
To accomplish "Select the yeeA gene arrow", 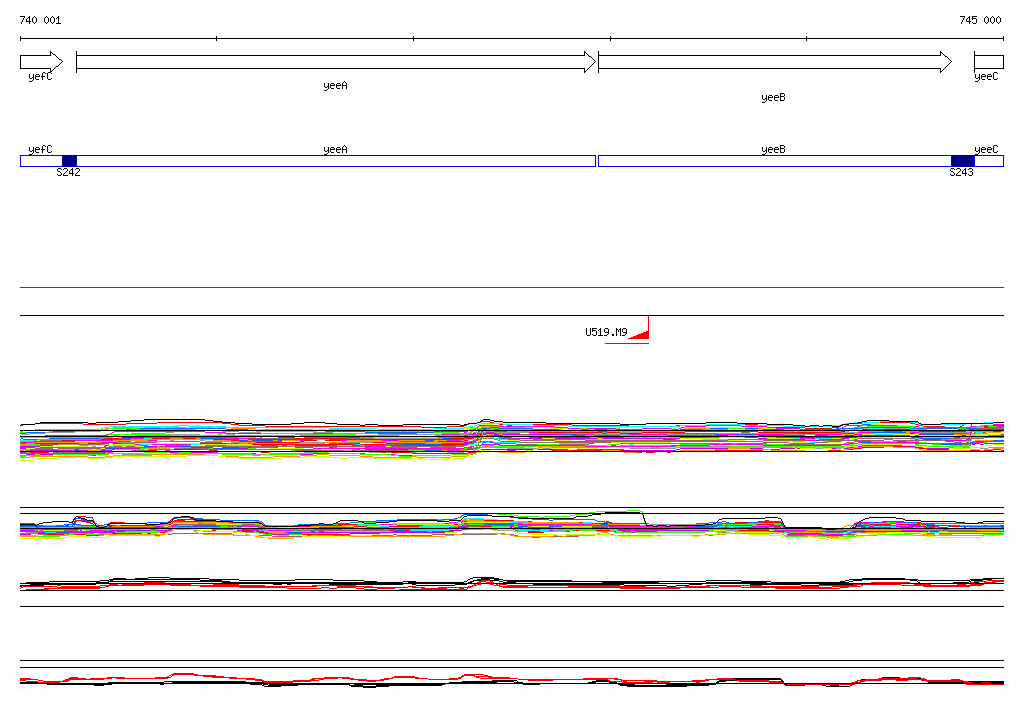I will [336, 62].
